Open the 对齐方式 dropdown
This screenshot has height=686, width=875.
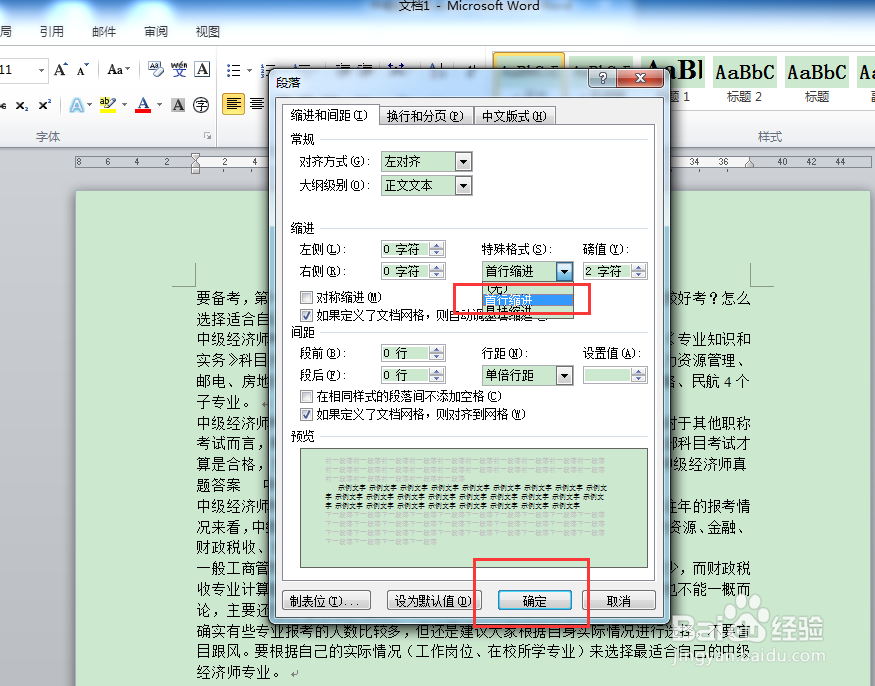pyautogui.click(x=463, y=162)
